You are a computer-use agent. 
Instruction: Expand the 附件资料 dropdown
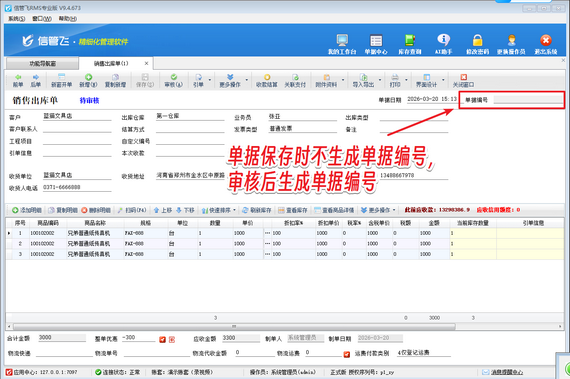343,80
